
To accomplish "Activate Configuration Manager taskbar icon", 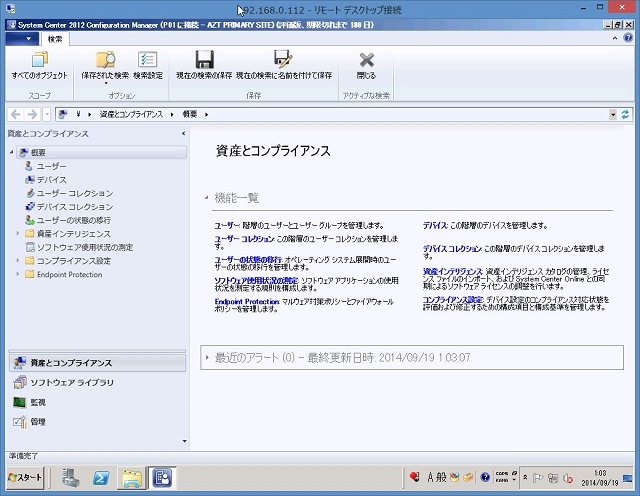I will 162,478.
